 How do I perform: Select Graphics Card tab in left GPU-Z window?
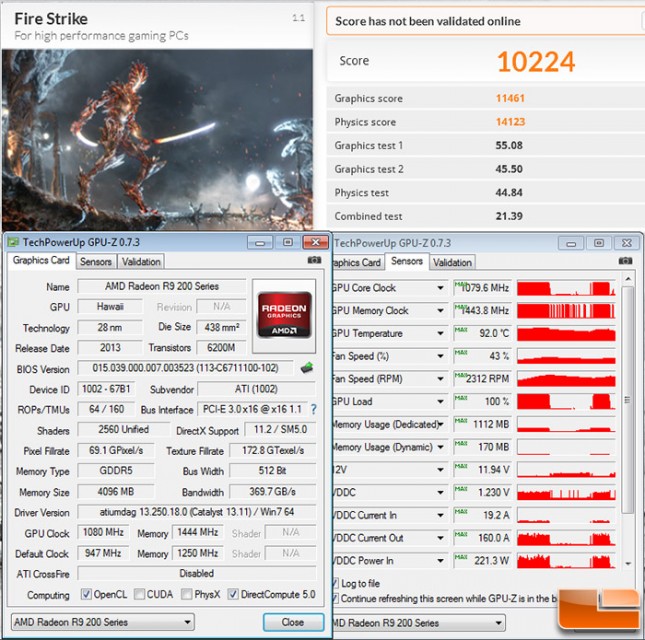41,260
